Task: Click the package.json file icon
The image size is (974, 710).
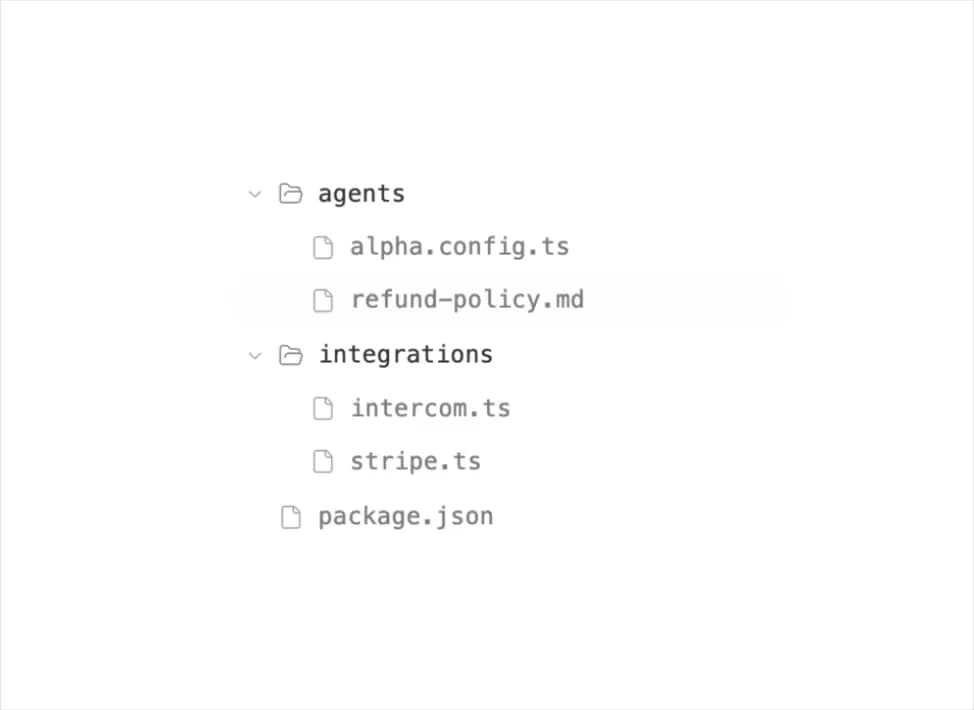Action: [x=291, y=517]
